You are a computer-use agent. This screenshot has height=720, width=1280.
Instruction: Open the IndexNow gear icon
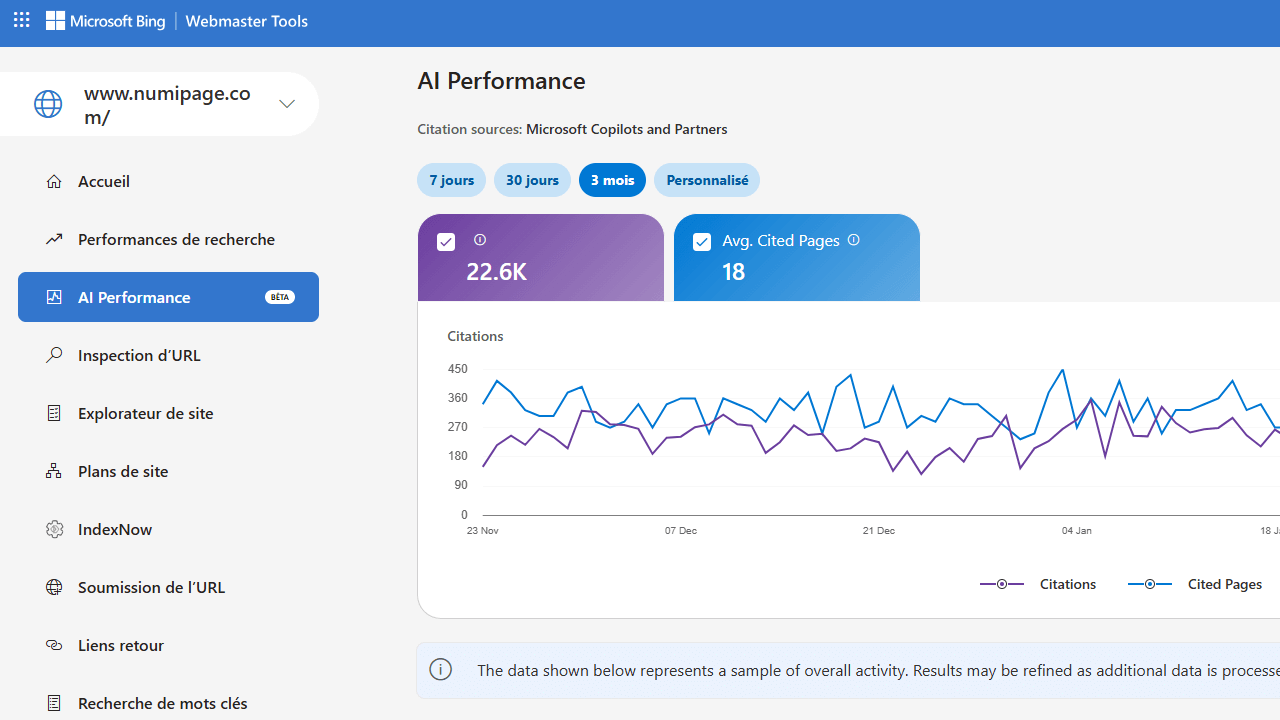[x=54, y=529]
